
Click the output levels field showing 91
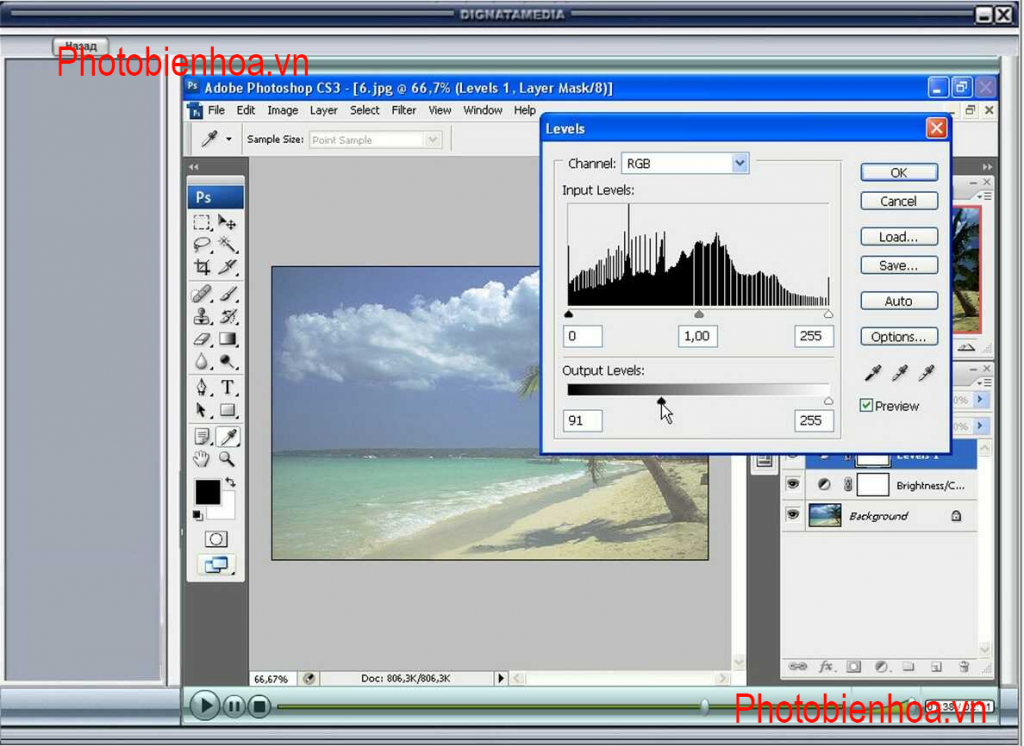tap(583, 420)
